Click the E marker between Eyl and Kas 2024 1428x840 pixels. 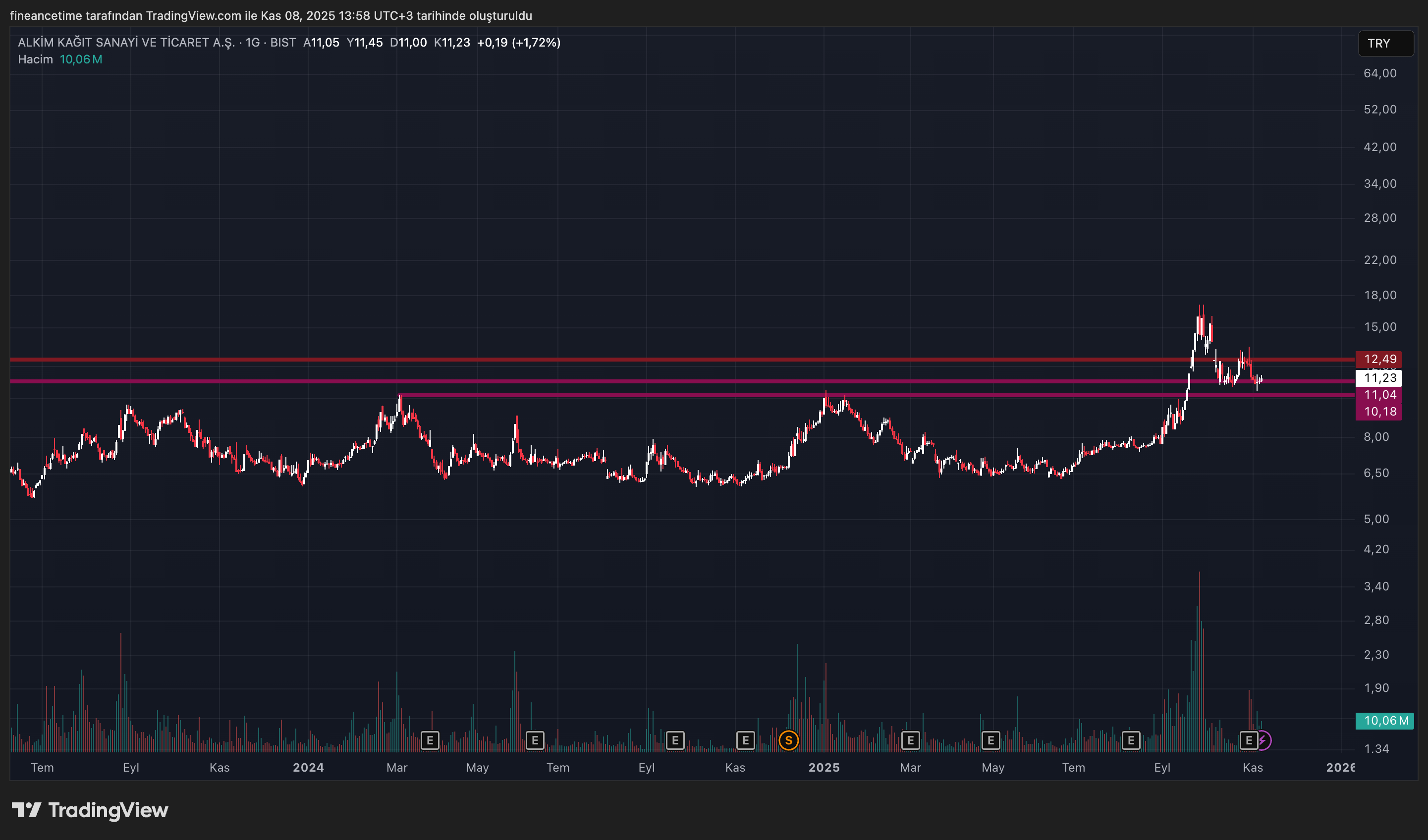click(x=675, y=740)
